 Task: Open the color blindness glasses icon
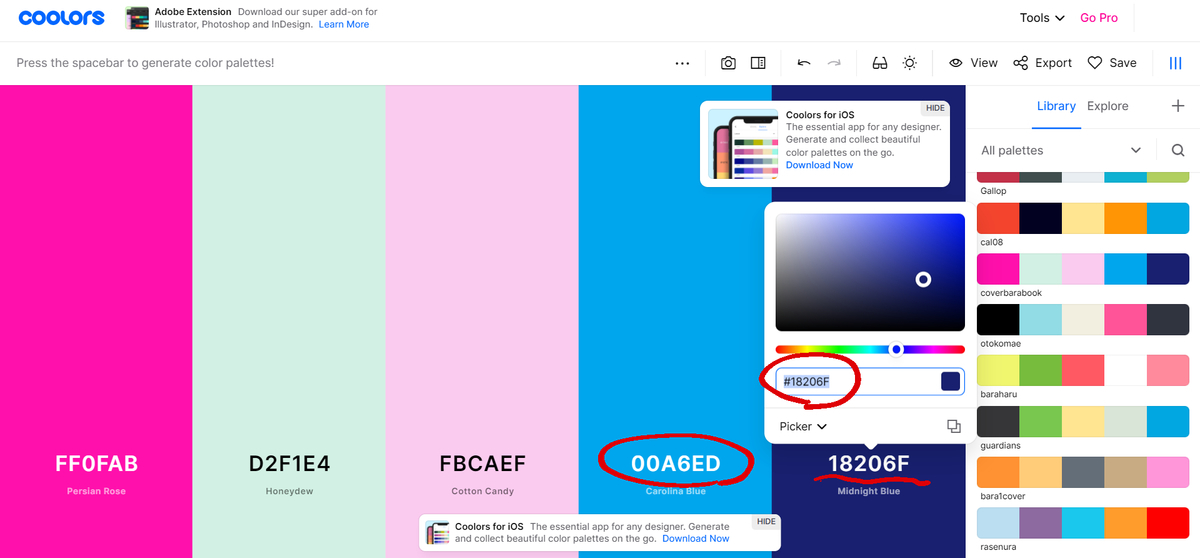(x=880, y=63)
